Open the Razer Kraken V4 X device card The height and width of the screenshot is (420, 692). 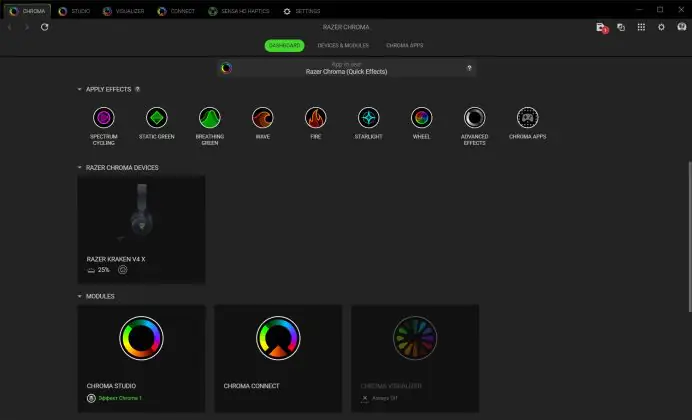coord(141,229)
